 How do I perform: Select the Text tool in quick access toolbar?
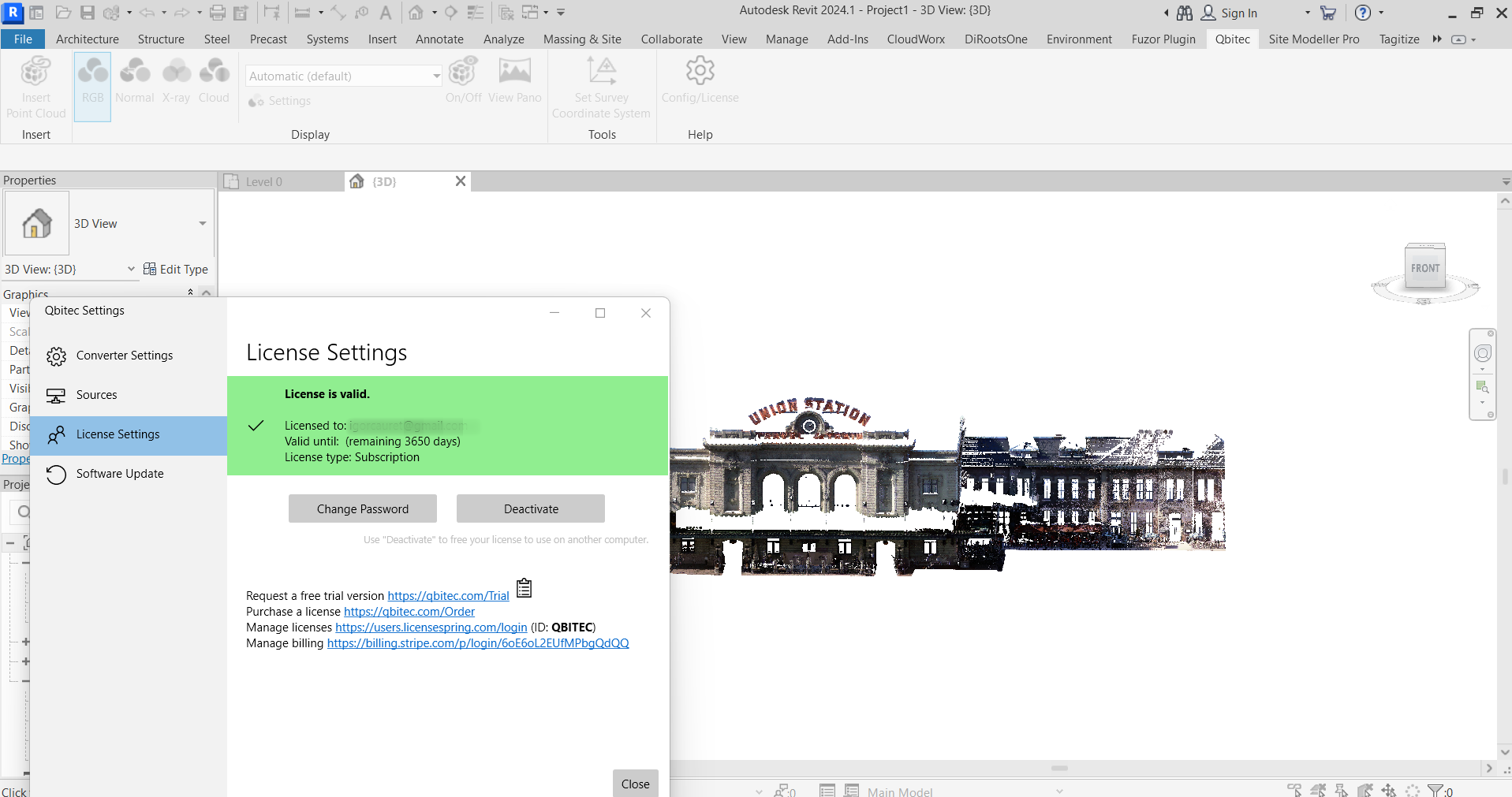coord(386,13)
